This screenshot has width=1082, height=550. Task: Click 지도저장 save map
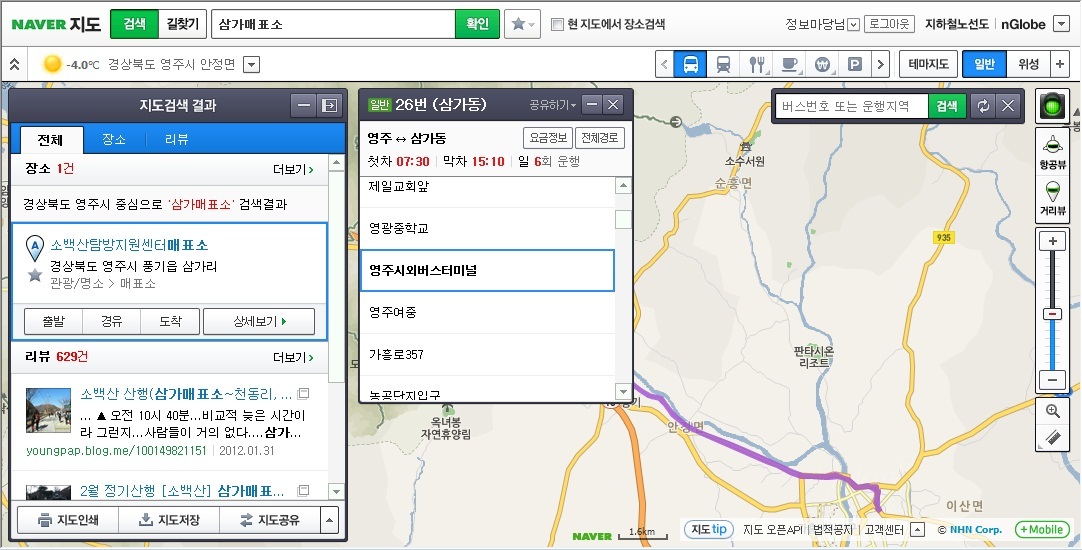169,520
